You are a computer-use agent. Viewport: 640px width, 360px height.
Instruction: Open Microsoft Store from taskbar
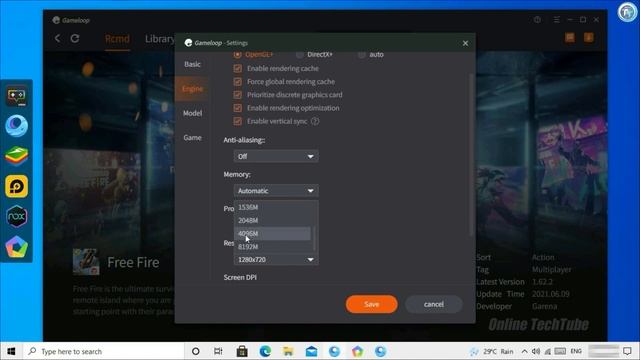coord(242,351)
